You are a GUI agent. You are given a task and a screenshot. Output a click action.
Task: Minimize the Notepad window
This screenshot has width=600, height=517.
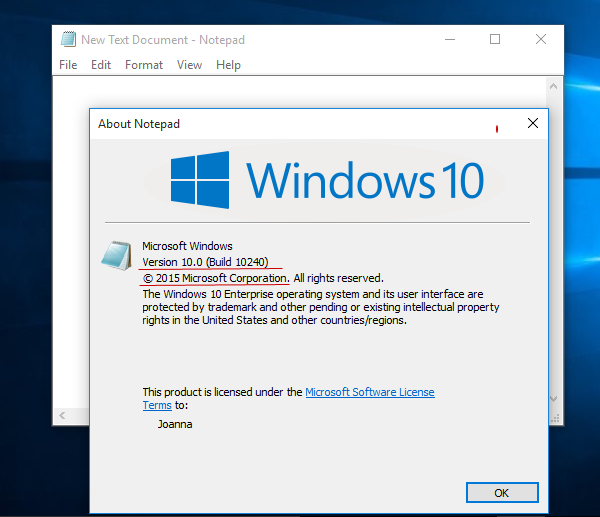click(450, 39)
